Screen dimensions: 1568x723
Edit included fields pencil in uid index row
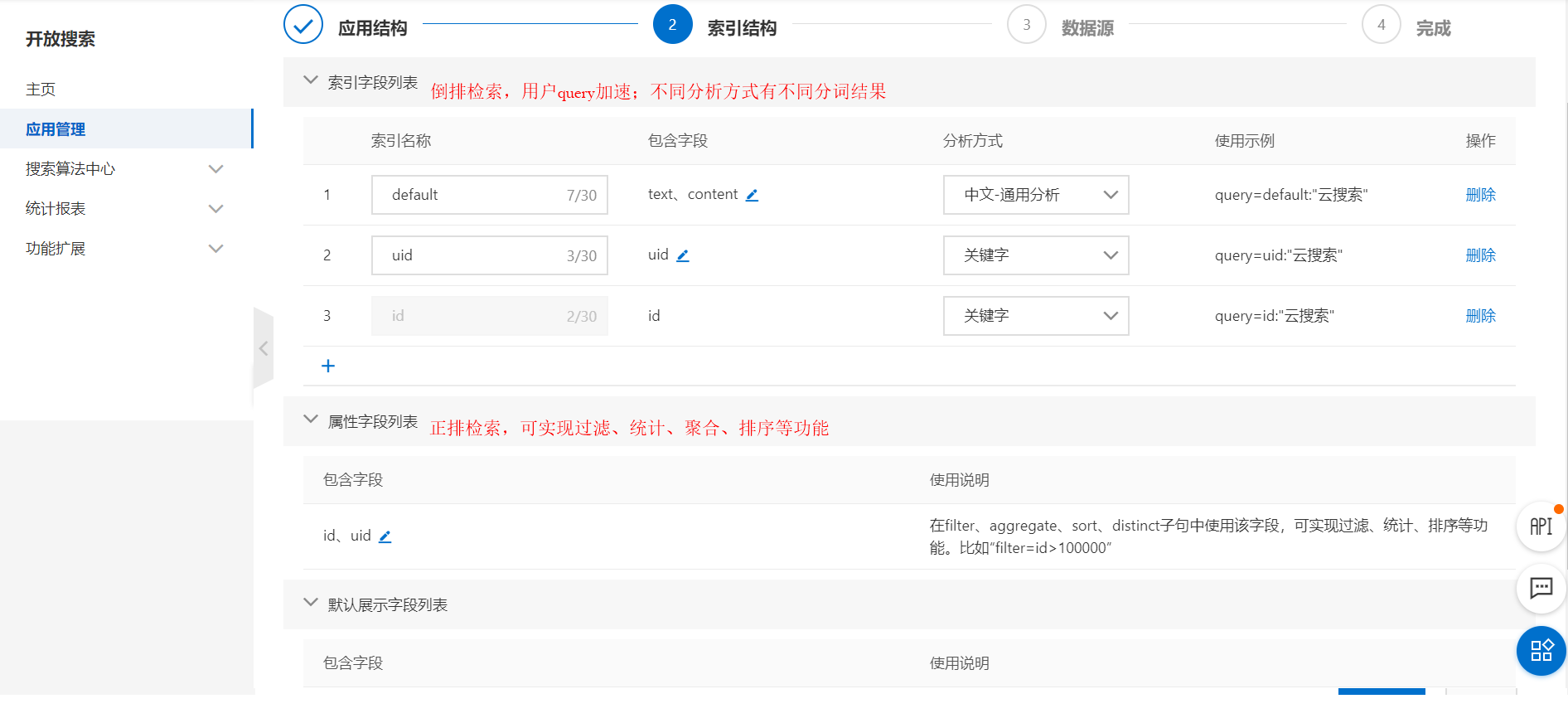pos(683,255)
